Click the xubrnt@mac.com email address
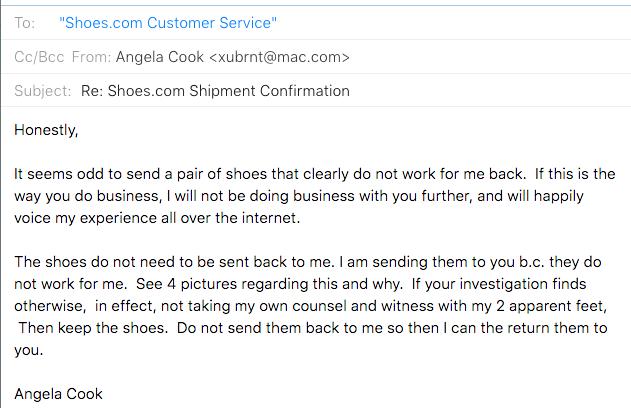This screenshot has height=408, width=631. [279, 57]
